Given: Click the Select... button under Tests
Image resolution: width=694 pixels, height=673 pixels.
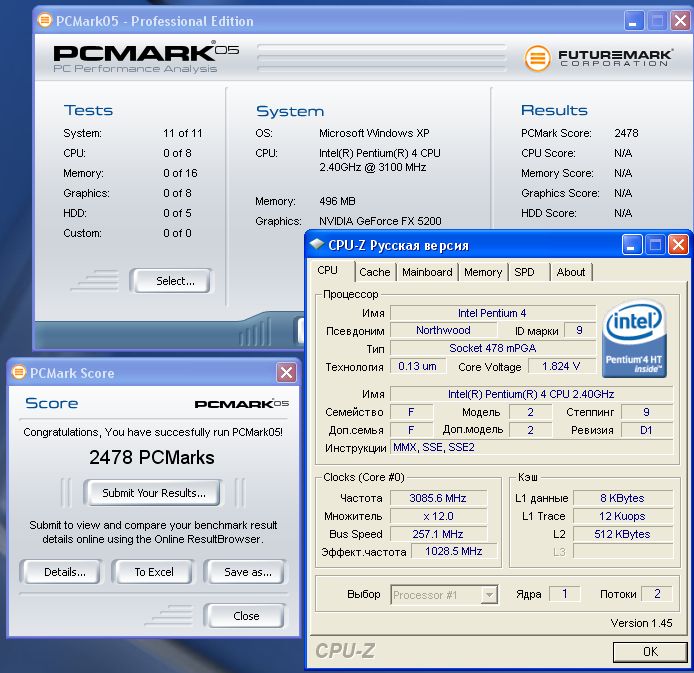Looking at the screenshot, I should click(x=173, y=281).
